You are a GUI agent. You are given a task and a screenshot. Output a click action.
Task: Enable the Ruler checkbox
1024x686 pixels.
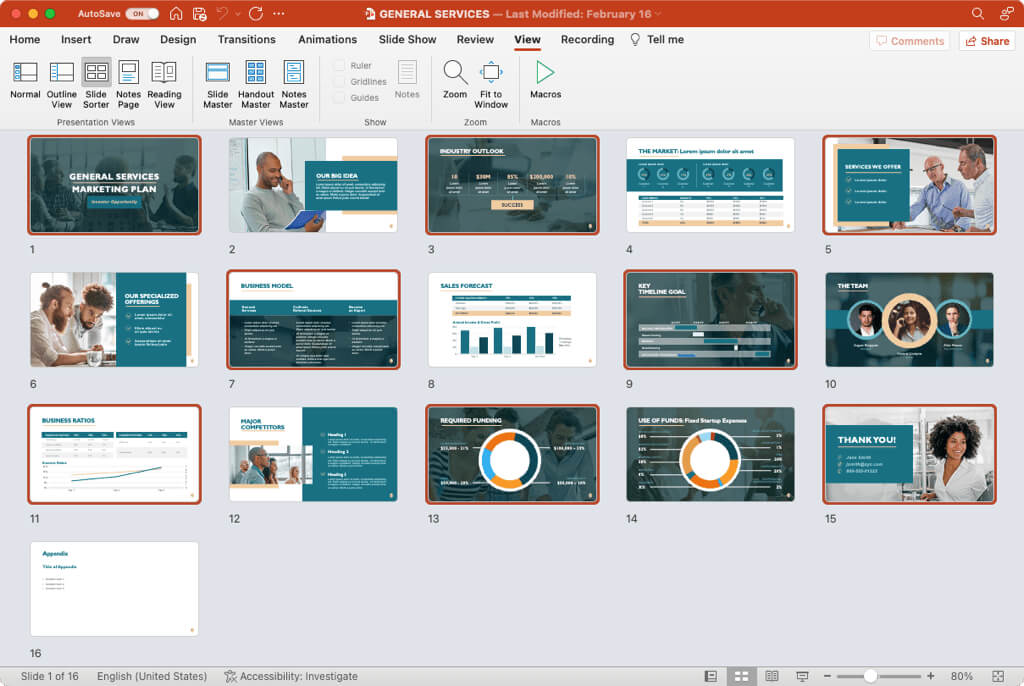click(x=340, y=66)
